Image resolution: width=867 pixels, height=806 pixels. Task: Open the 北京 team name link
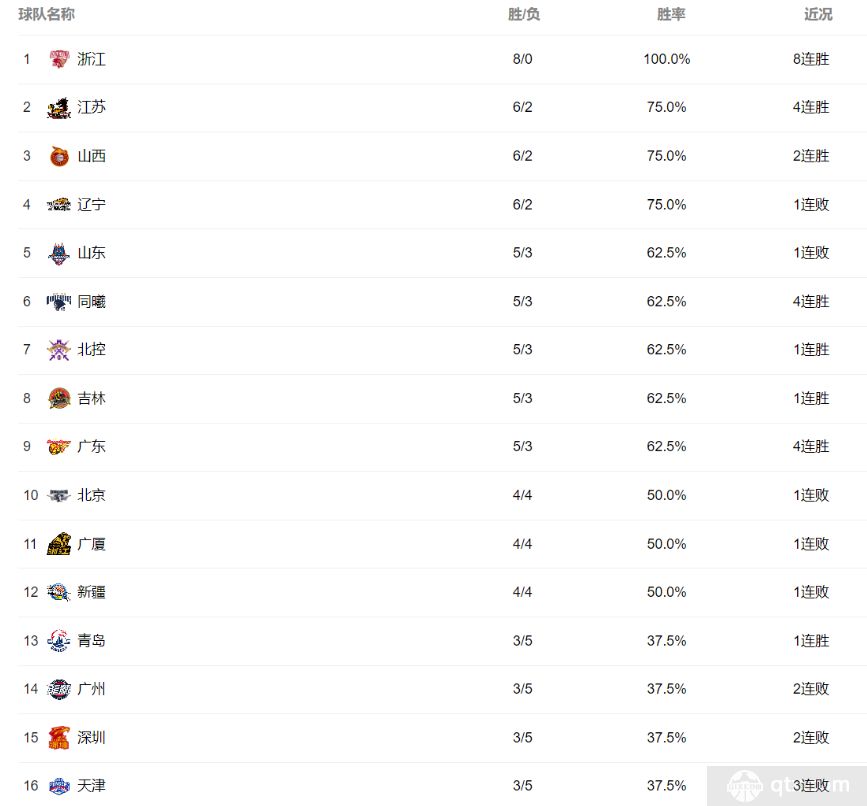tap(91, 495)
